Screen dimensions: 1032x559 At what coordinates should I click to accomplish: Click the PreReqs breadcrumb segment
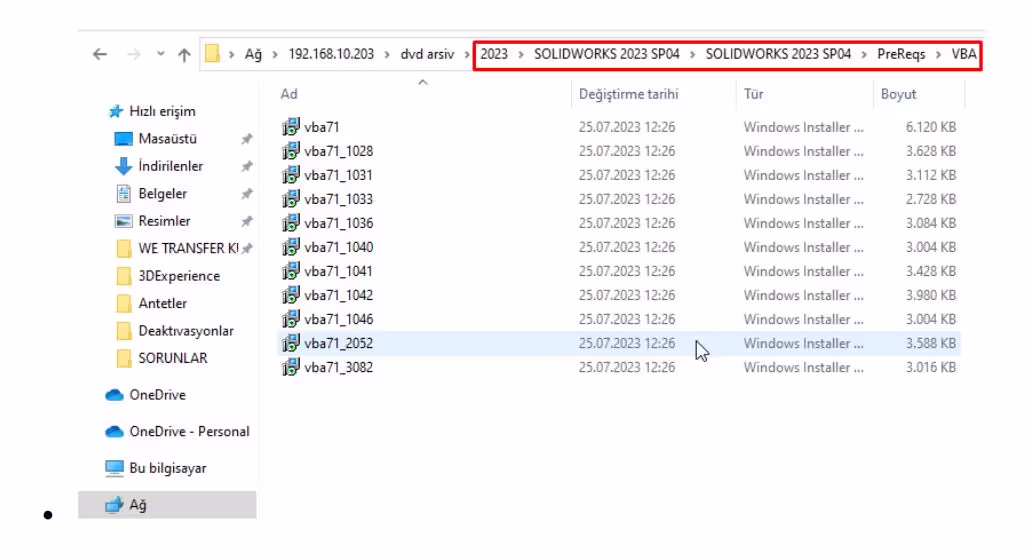pyautogui.click(x=901, y=54)
